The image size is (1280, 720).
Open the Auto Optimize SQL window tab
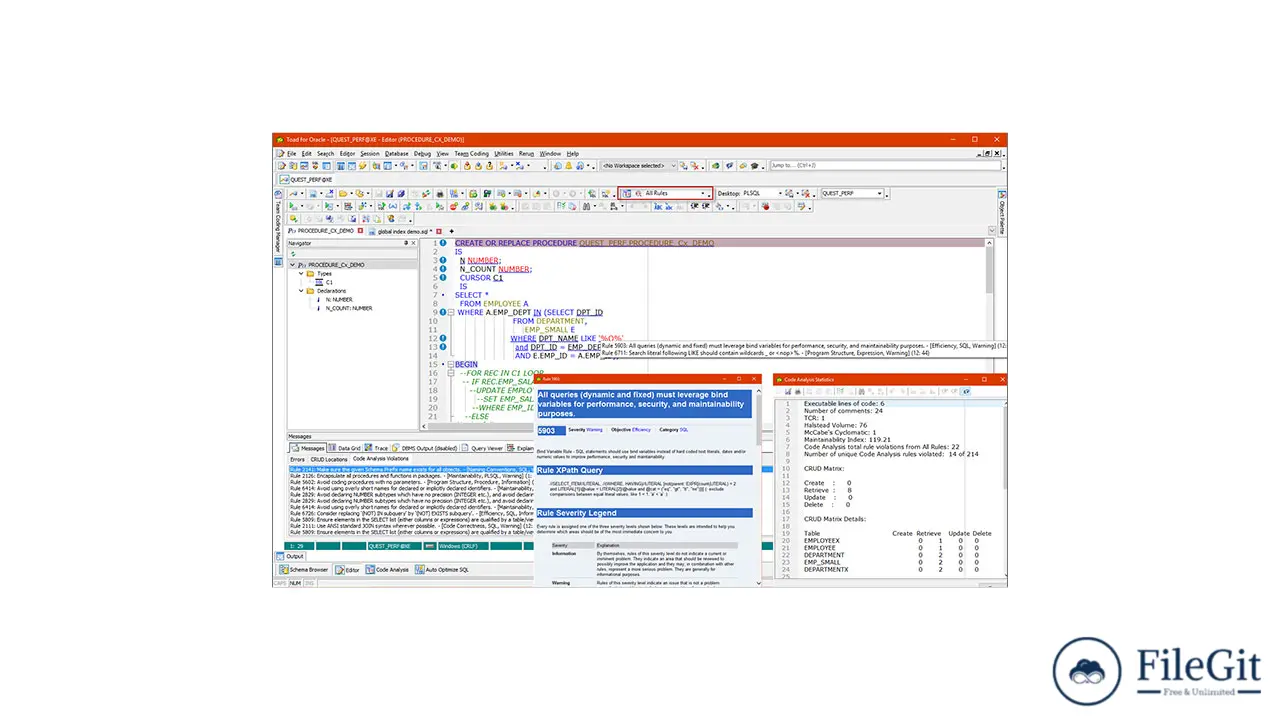(442, 569)
